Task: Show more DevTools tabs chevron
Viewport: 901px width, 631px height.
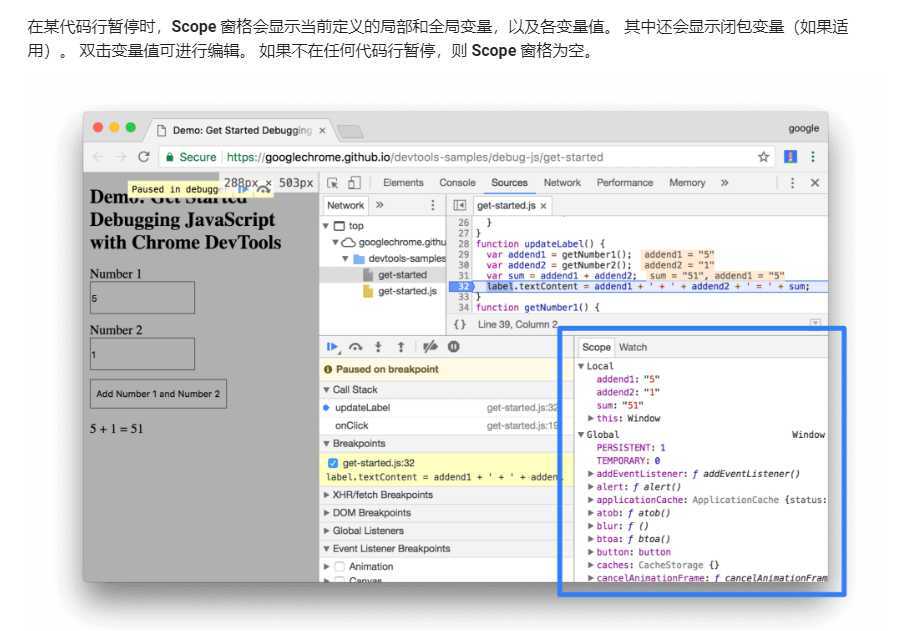Action: point(724,183)
